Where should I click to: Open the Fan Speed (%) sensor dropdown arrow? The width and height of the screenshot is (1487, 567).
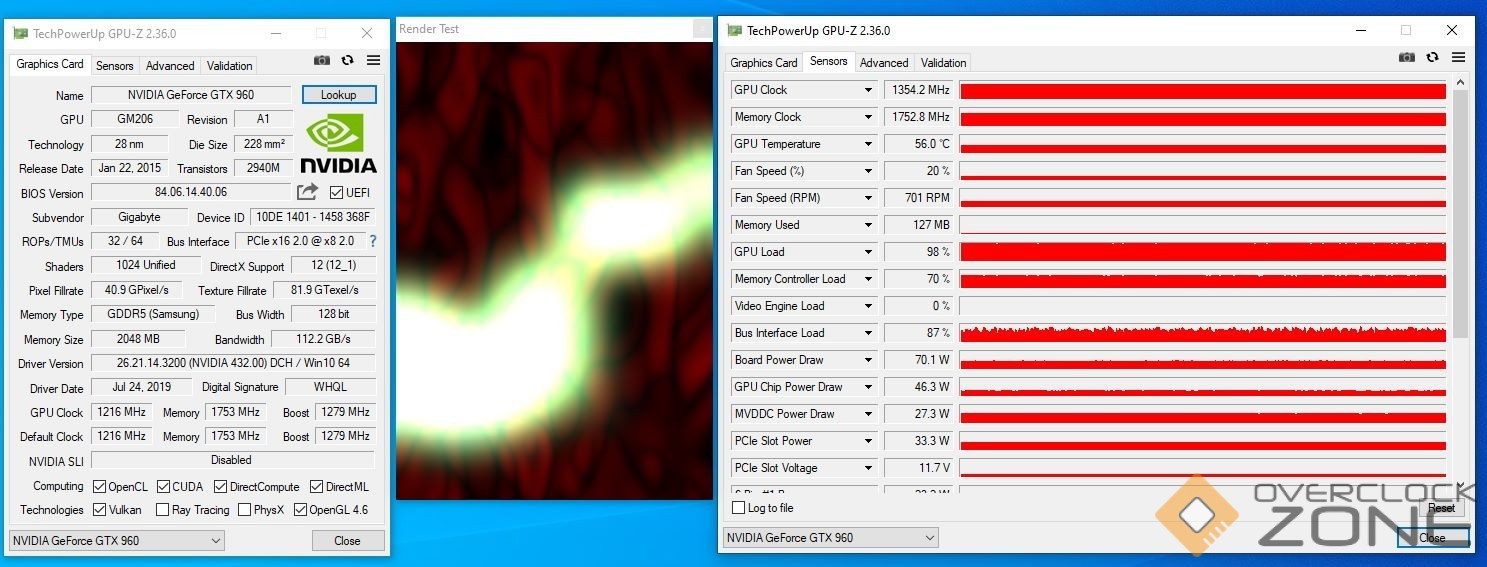click(868, 171)
